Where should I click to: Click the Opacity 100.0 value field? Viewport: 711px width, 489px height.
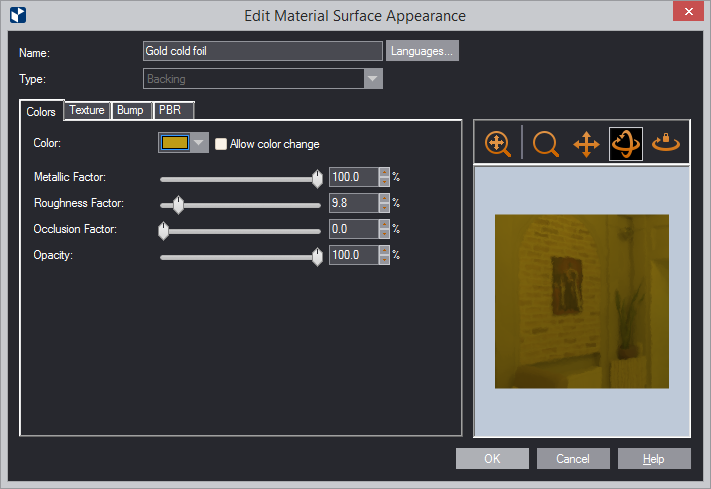tap(354, 255)
